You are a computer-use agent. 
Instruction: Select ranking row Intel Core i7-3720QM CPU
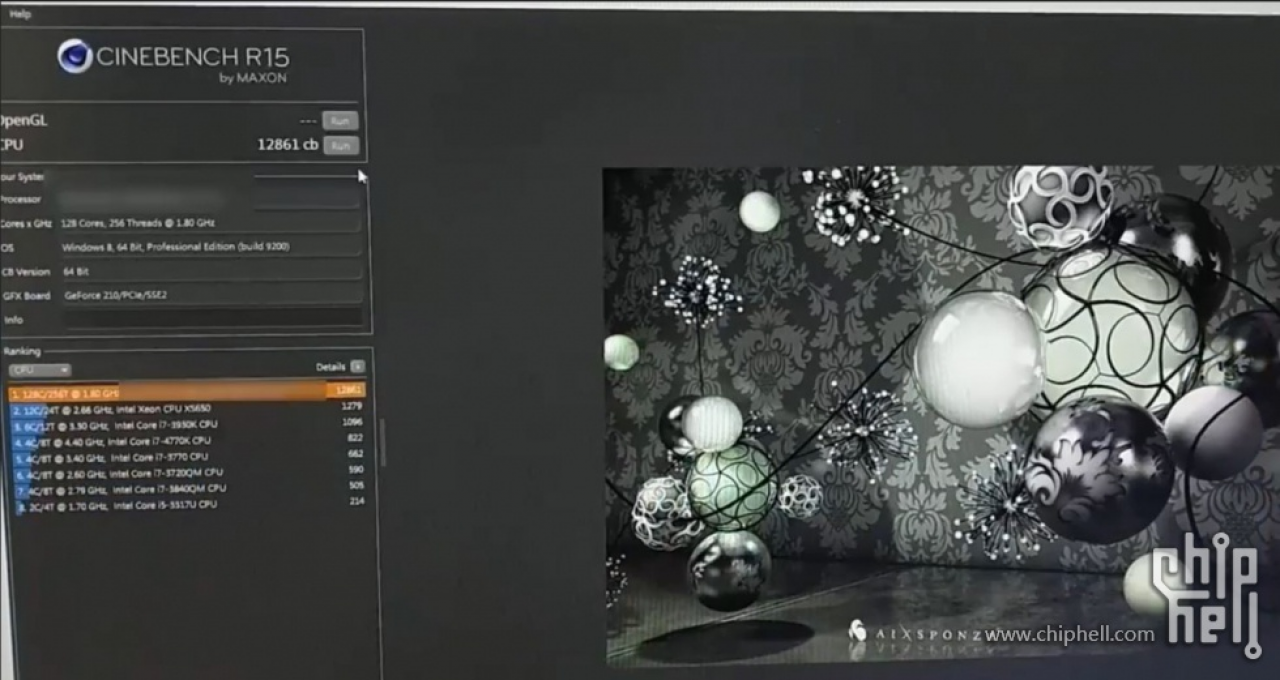click(187, 472)
